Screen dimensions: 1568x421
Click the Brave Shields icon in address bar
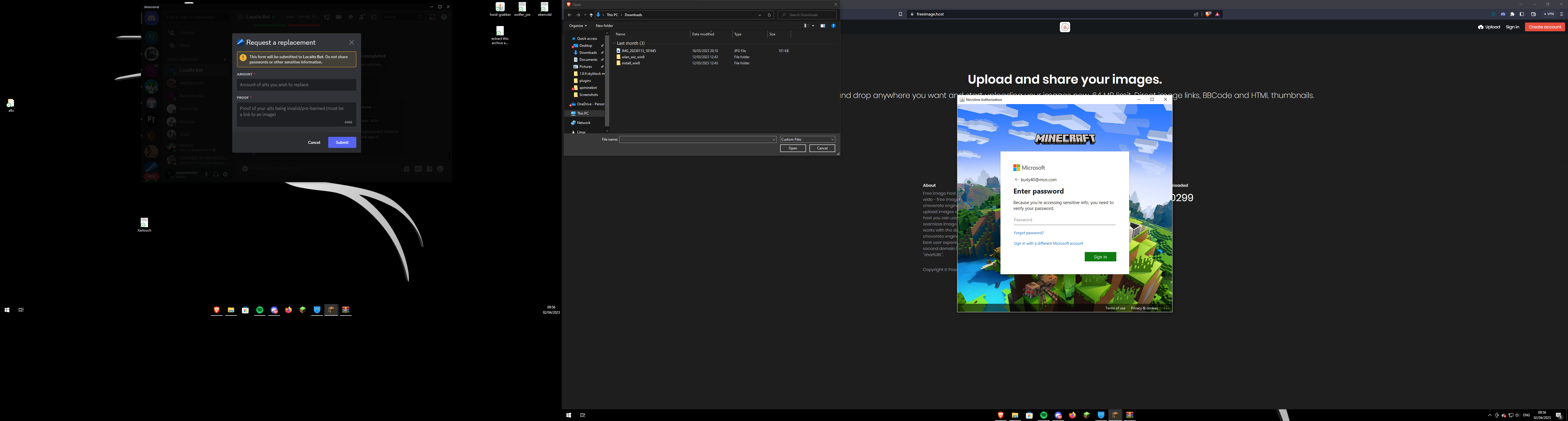[1208, 14]
